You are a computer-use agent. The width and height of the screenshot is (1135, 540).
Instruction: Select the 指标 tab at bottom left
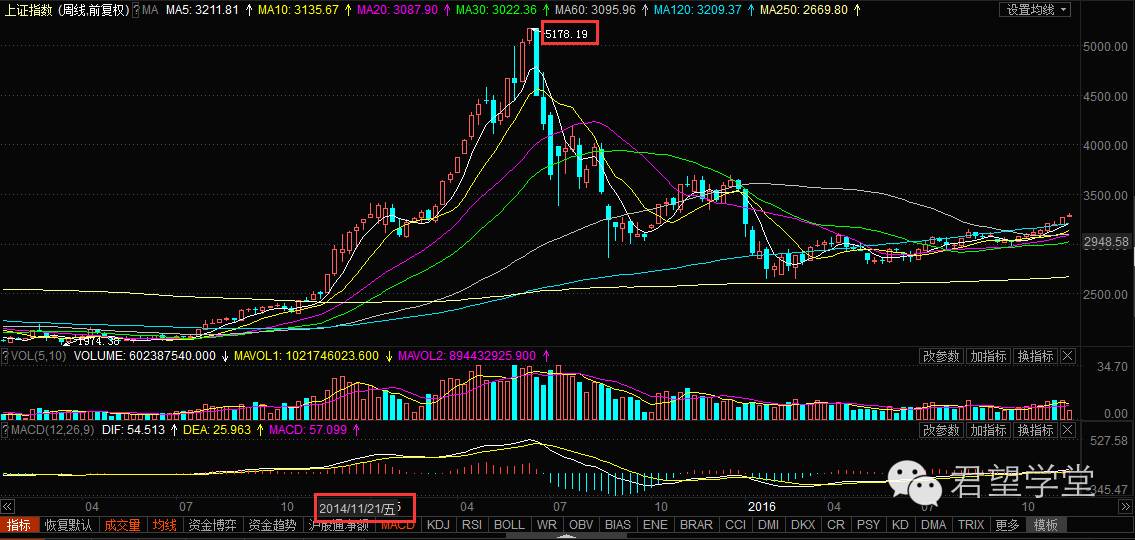[x=19, y=525]
